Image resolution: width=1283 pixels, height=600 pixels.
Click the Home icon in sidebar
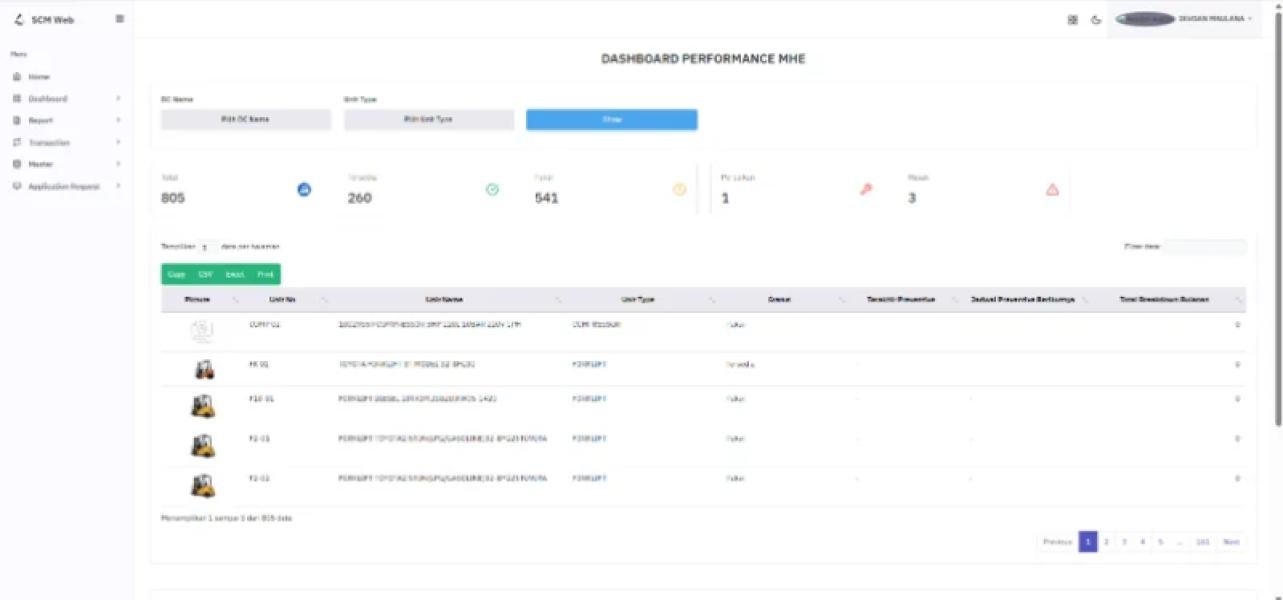(17, 77)
